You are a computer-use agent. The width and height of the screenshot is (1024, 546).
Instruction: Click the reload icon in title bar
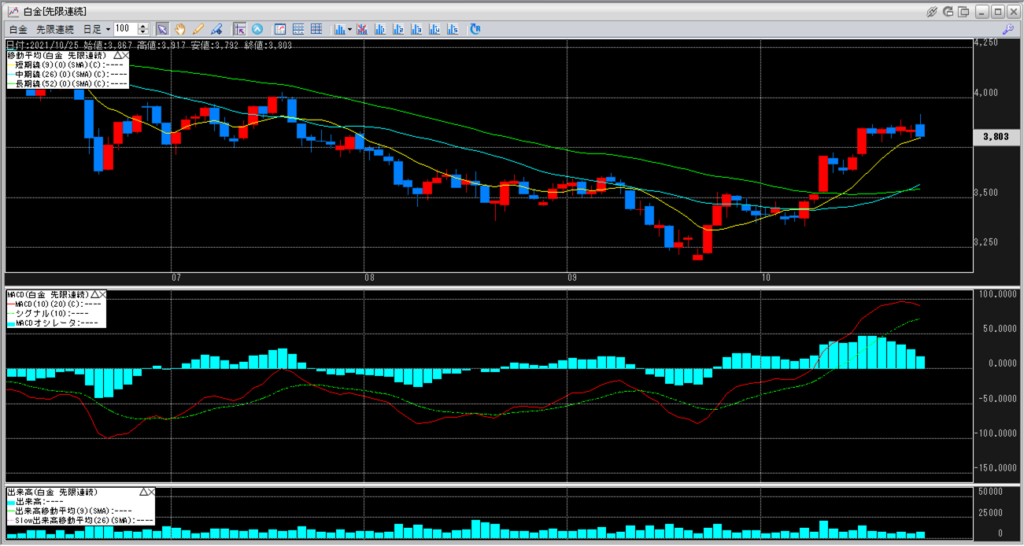click(x=948, y=12)
